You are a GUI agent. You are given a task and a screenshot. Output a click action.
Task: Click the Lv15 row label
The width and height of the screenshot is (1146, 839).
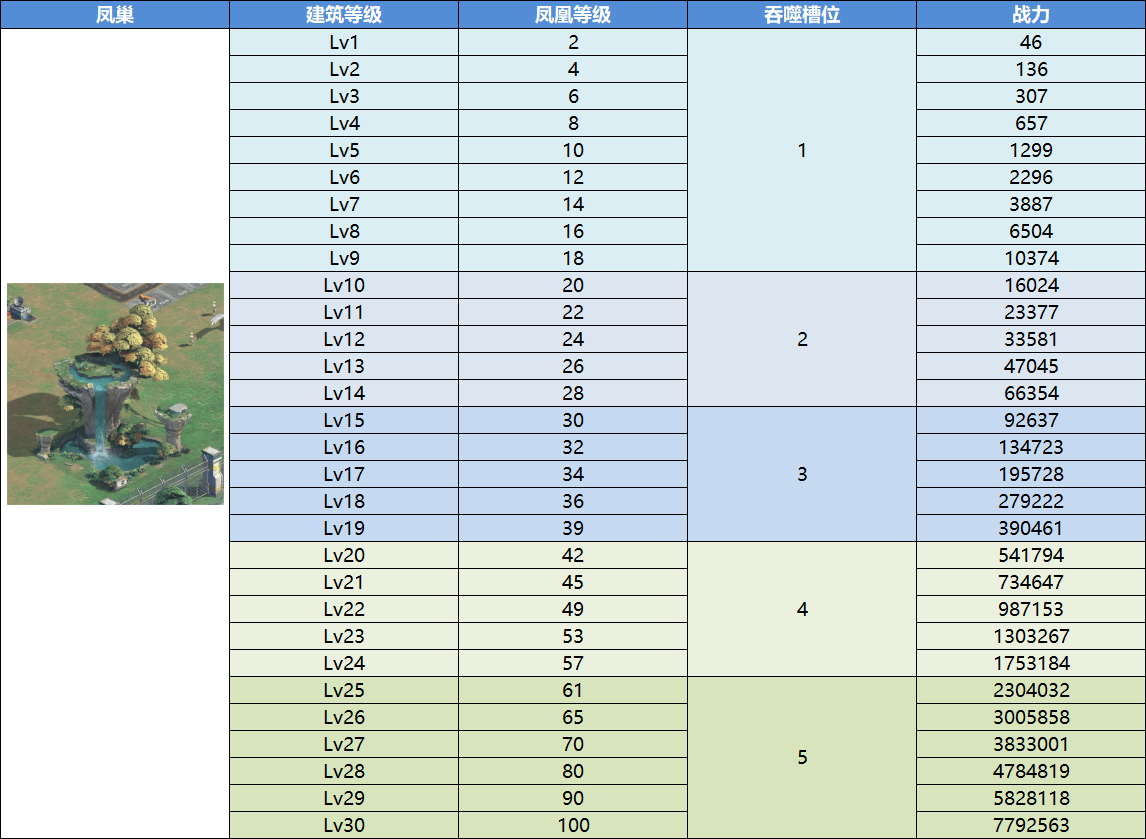343,420
